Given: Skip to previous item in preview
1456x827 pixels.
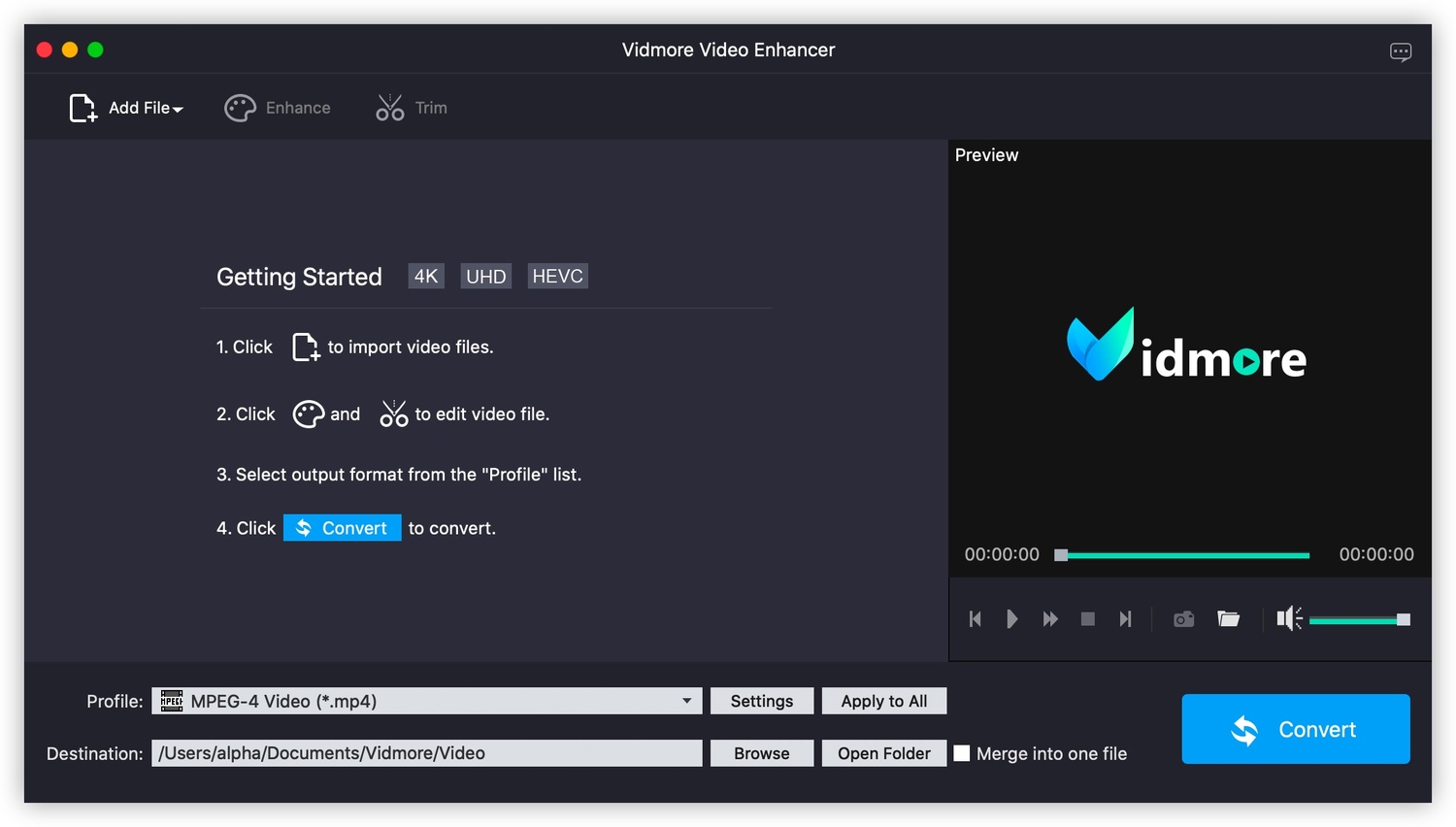Looking at the screenshot, I should tap(976, 619).
